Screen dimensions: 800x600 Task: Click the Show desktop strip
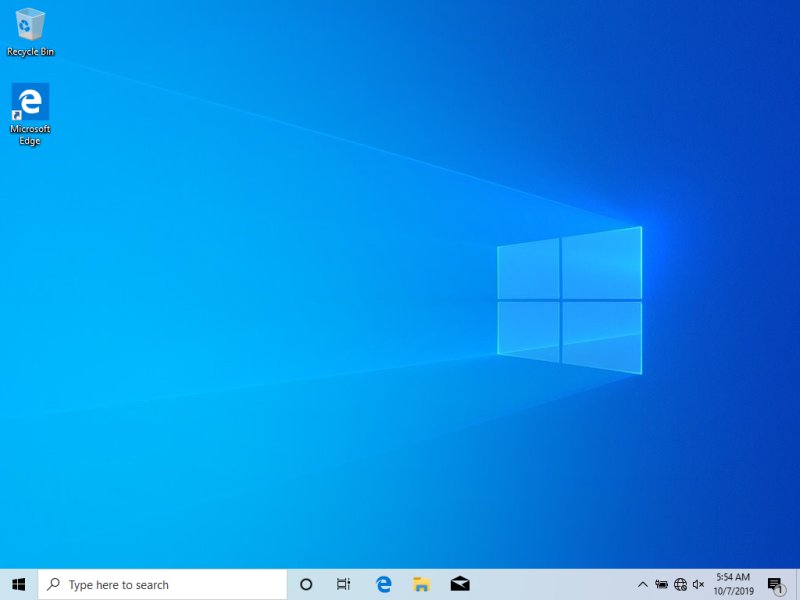click(x=798, y=584)
